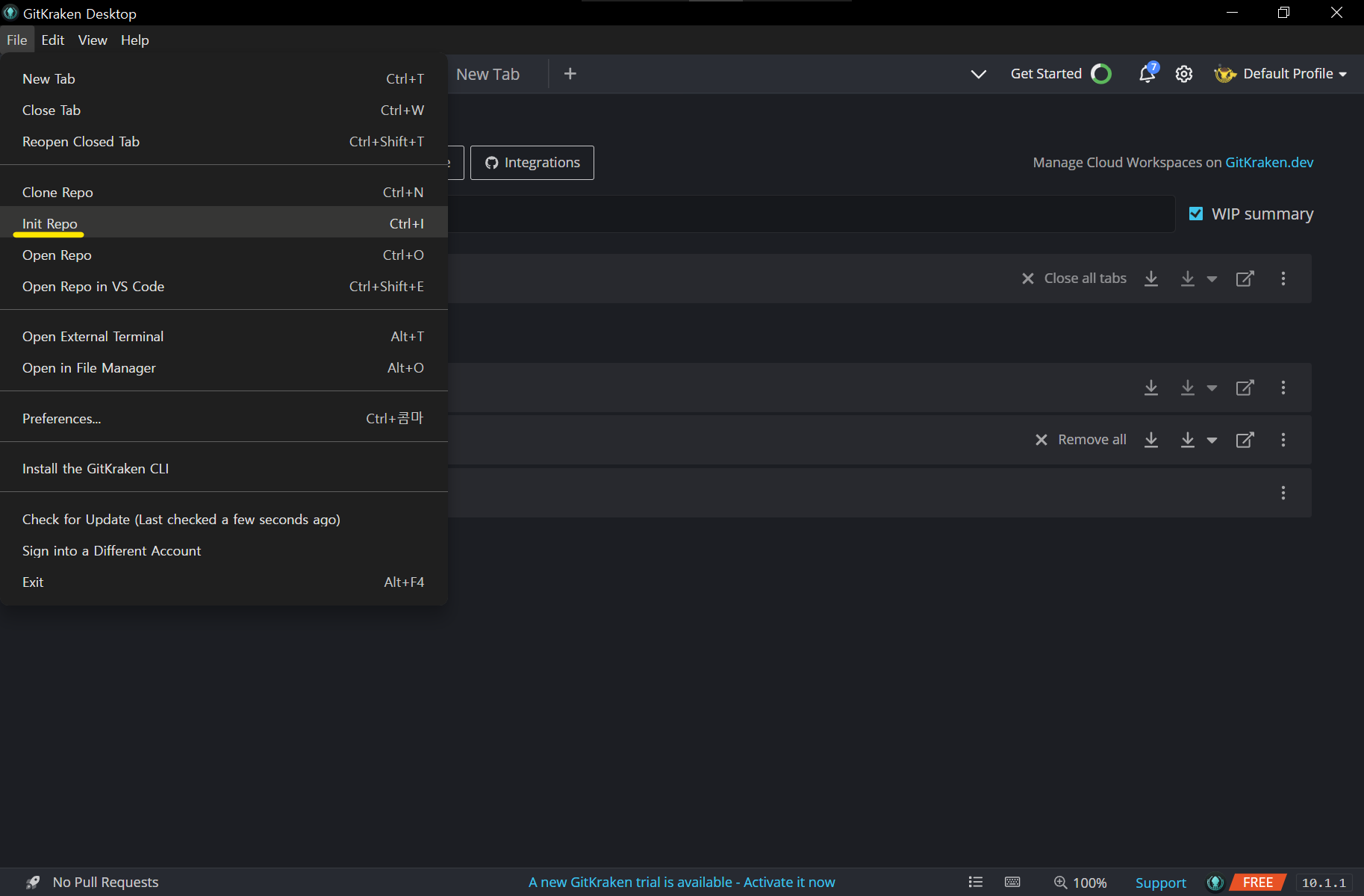Click the search field left of WIP summary
This screenshot has height=896, width=1364.
click(812, 214)
